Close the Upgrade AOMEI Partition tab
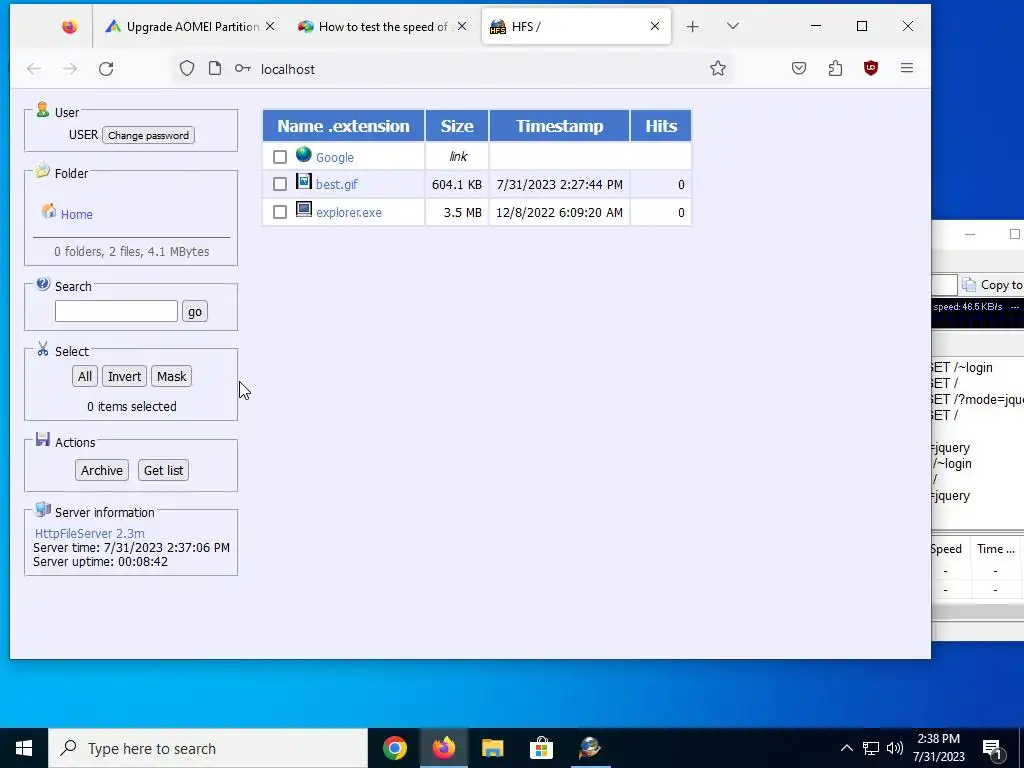Viewport: 1024px width, 768px height. pyautogui.click(x=270, y=26)
